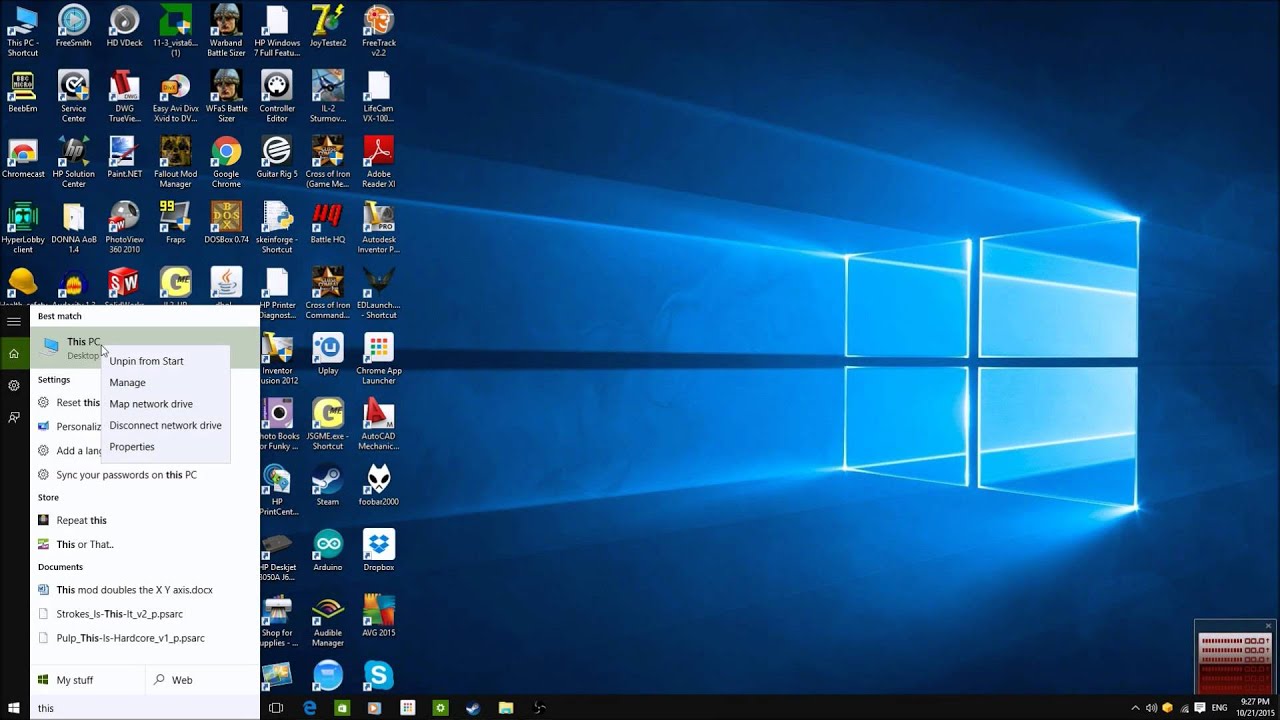Open search settings gear in sidebar
Screen dimensions: 1280x720
[14, 385]
